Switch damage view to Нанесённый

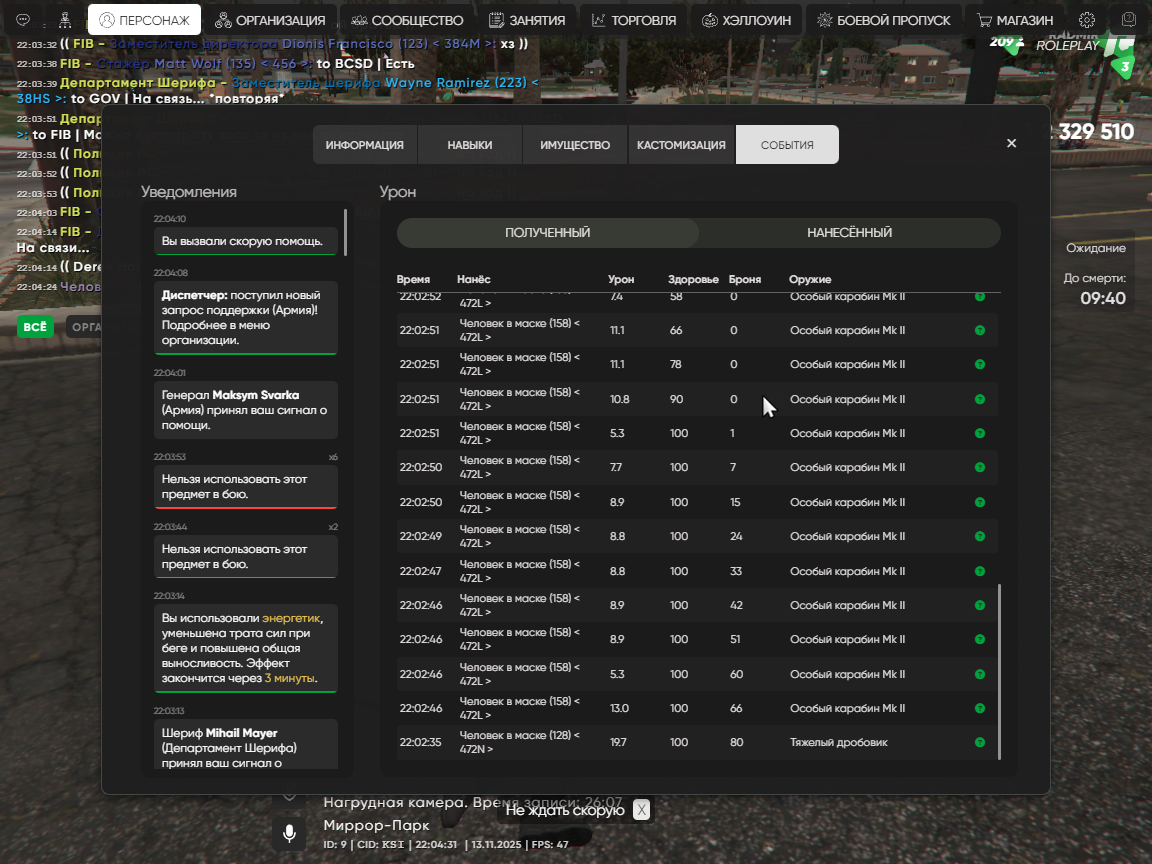pyautogui.click(x=849, y=233)
